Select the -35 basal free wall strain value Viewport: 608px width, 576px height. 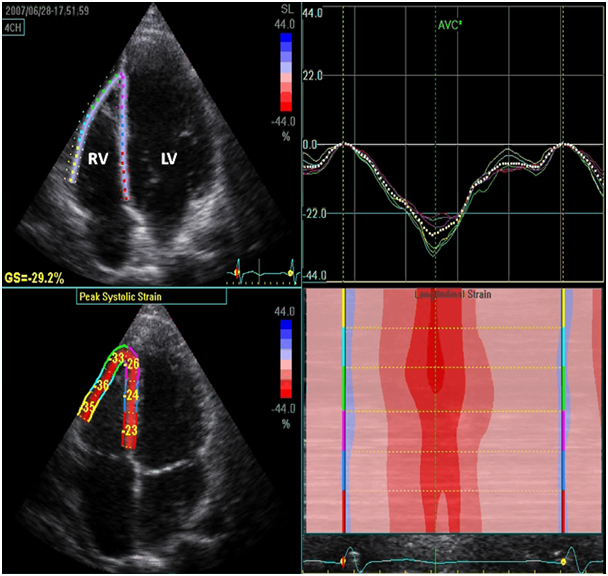click(x=88, y=408)
